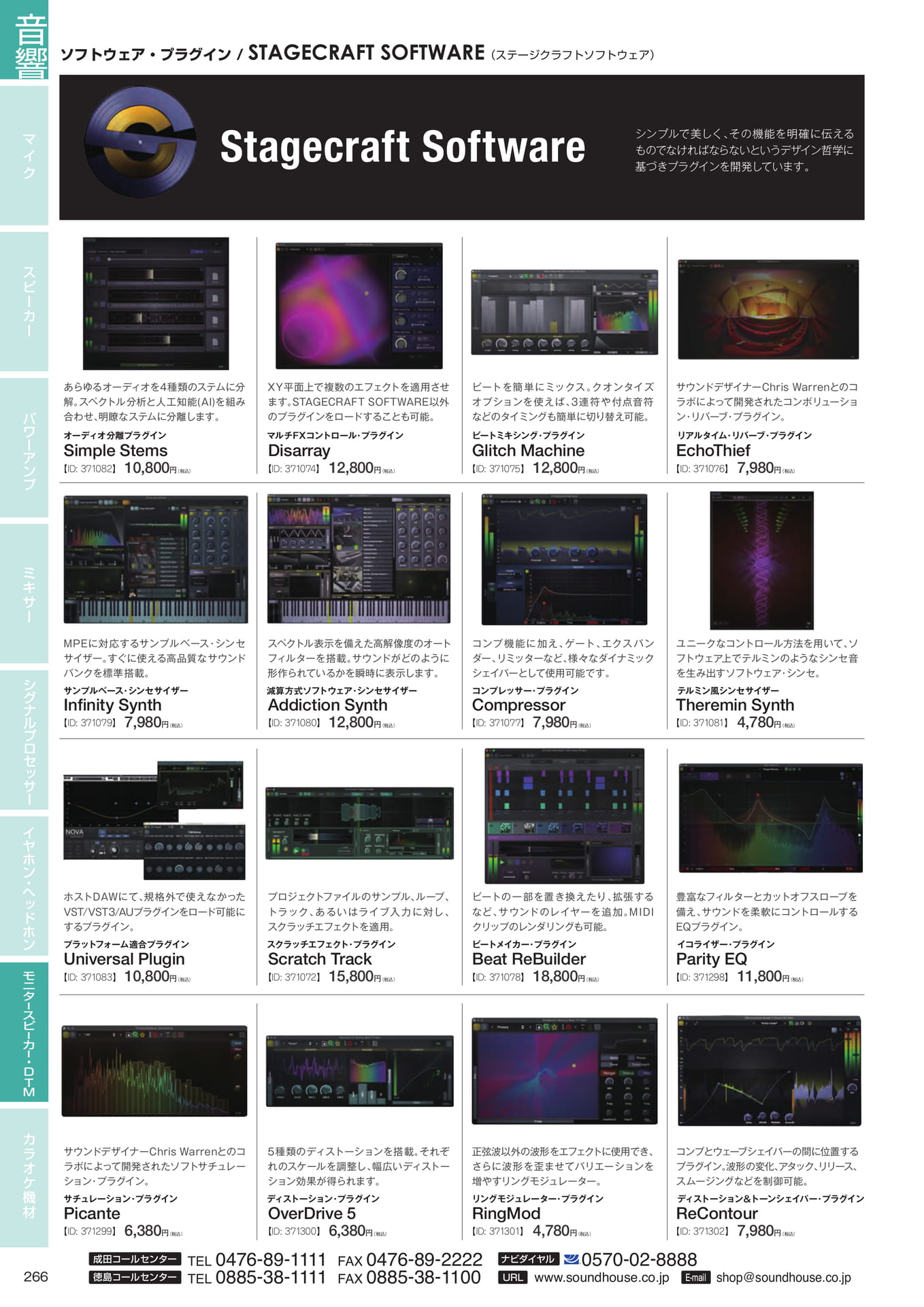View the ReContour screenshot thumbnail
Viewport: 924px width, 1307px height.
770,1071
